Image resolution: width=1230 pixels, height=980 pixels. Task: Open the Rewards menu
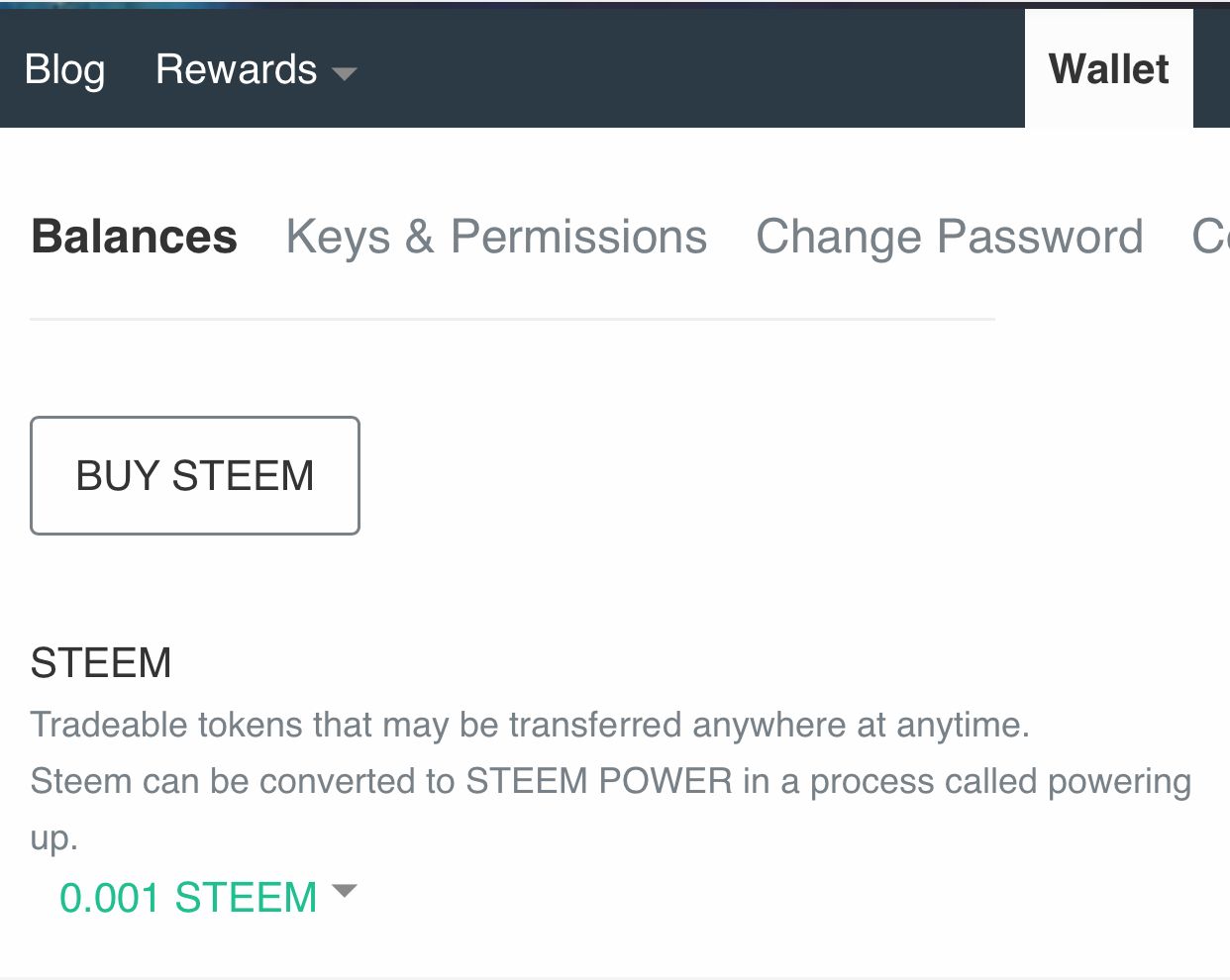click(236, 70)
